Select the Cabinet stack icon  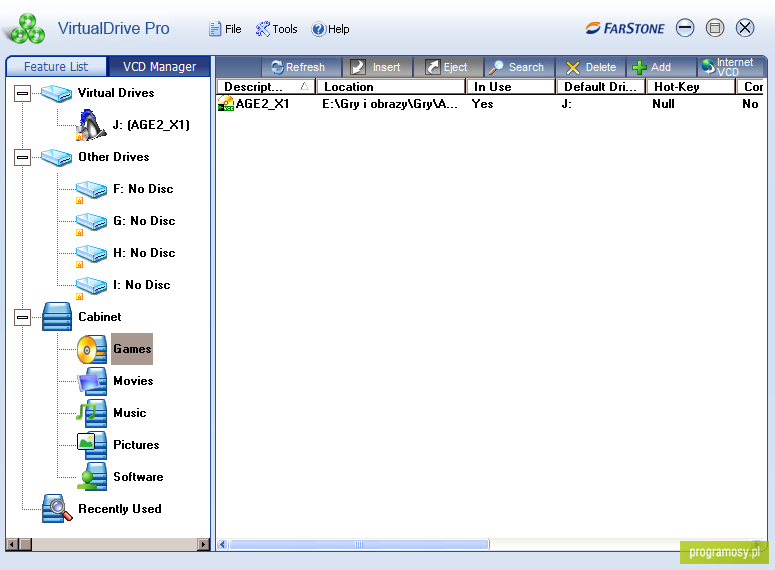(57, 316)
